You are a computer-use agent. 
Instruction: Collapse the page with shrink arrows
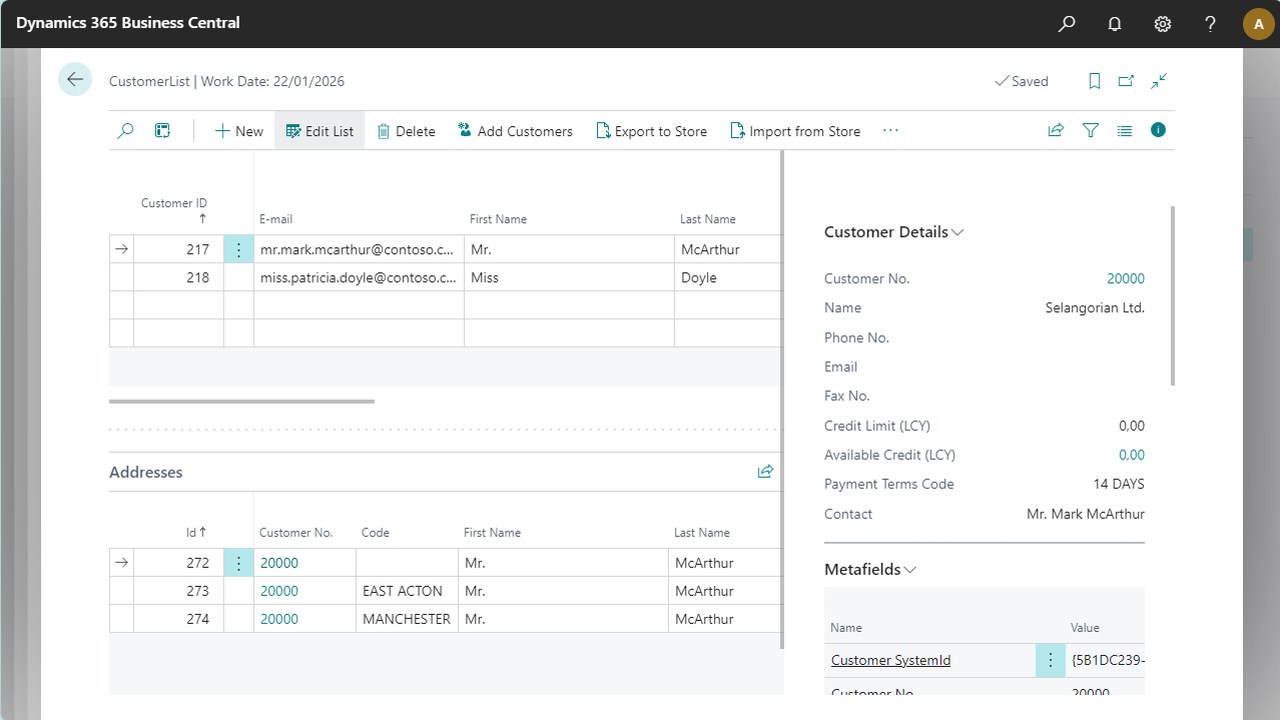click(1159, 81)
